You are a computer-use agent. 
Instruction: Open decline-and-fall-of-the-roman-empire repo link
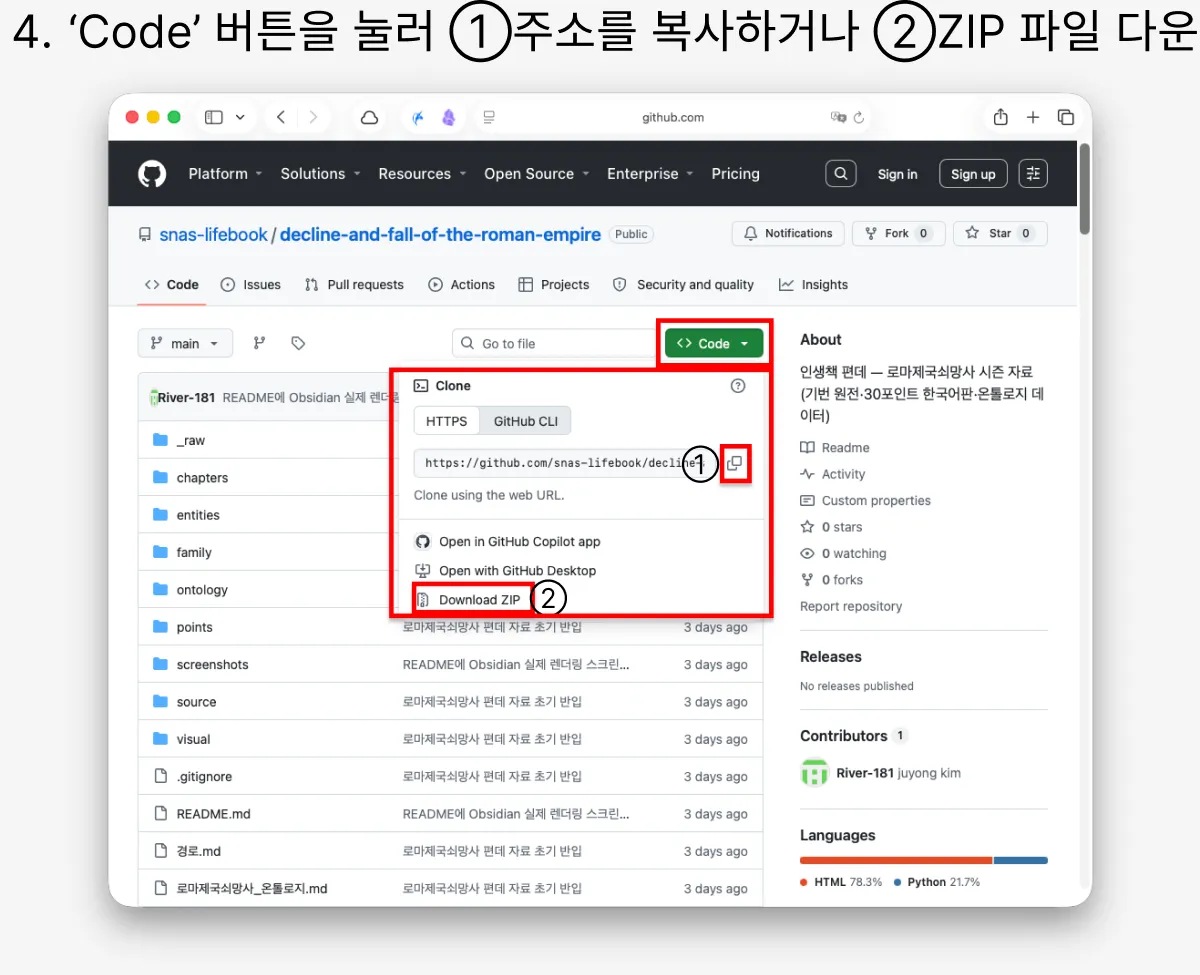click(440, 235)
